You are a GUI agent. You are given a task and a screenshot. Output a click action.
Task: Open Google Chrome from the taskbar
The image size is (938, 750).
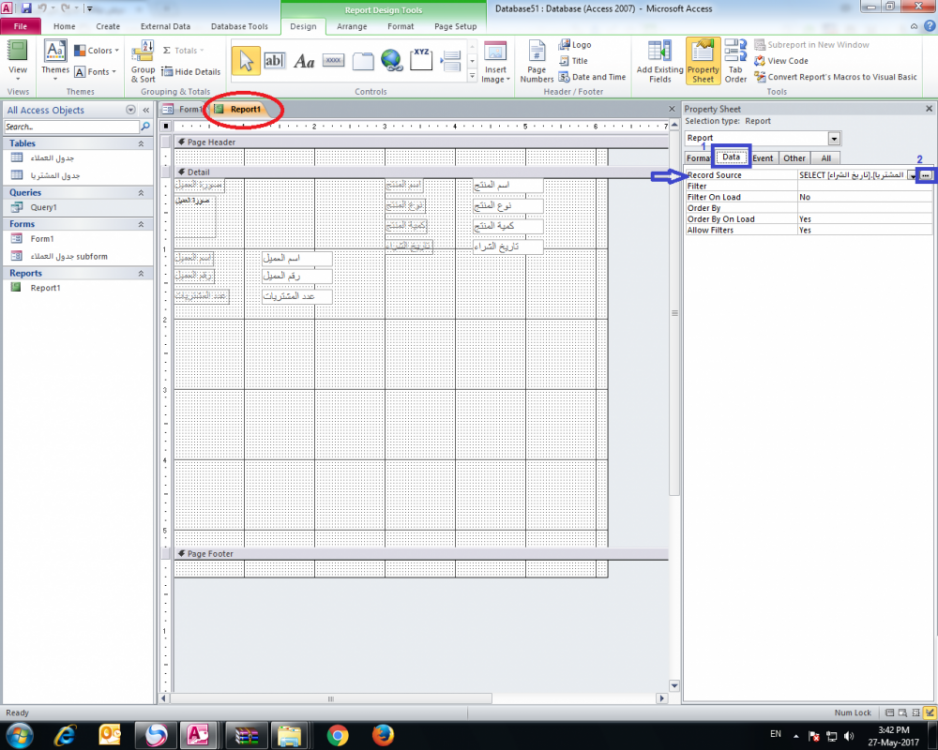click(x=337, y=735)
